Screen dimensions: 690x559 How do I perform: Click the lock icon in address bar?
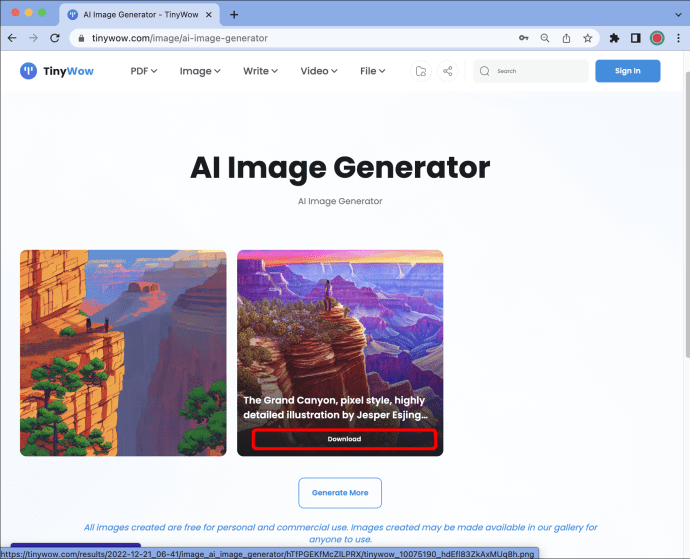(81, 38)
